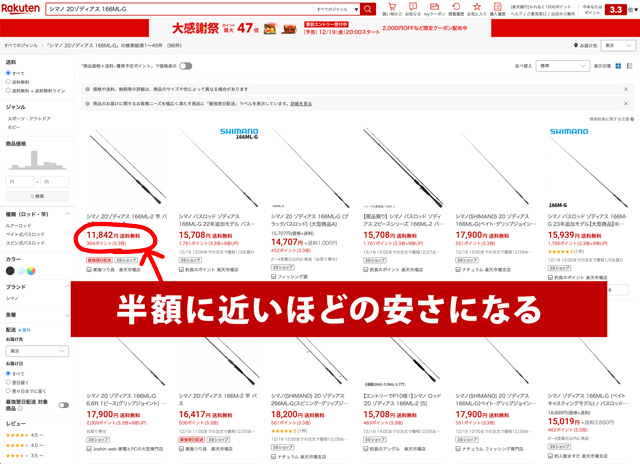
Task: Click the shop icon beside フィッシング遊
Action: click(273, 277)
